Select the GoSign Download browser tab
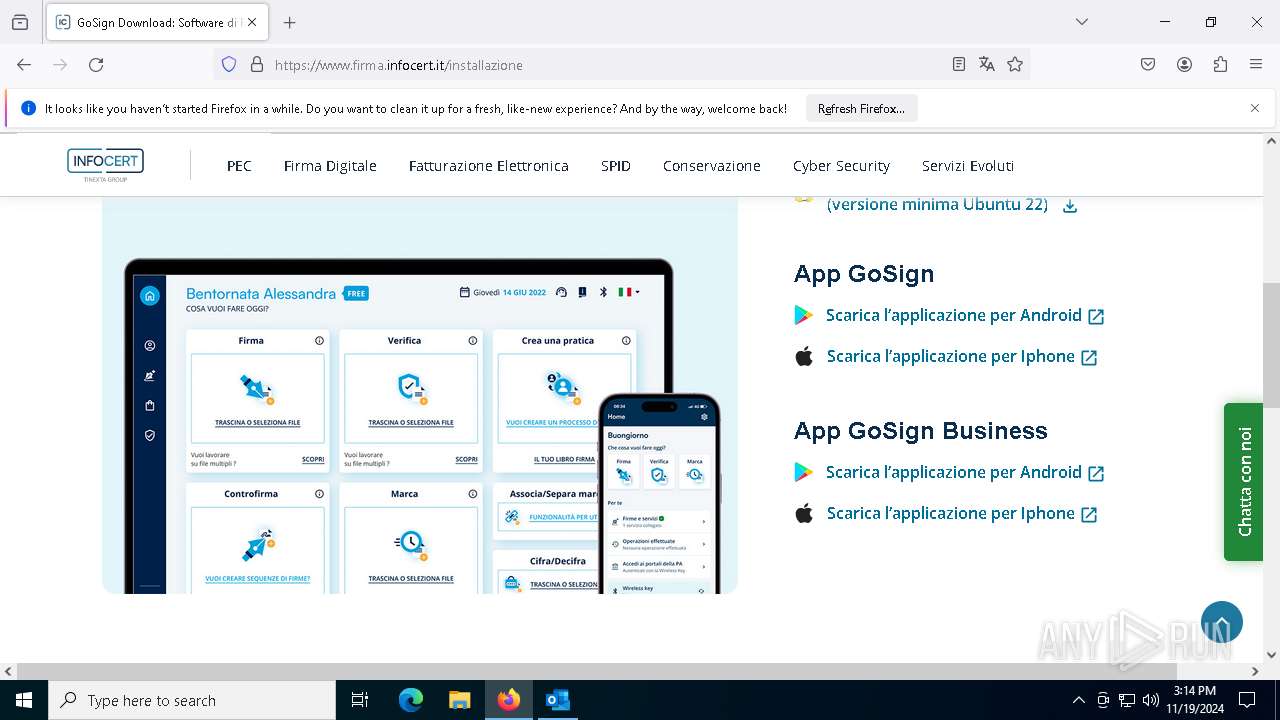1280x720 pixels. coord(157,22)
